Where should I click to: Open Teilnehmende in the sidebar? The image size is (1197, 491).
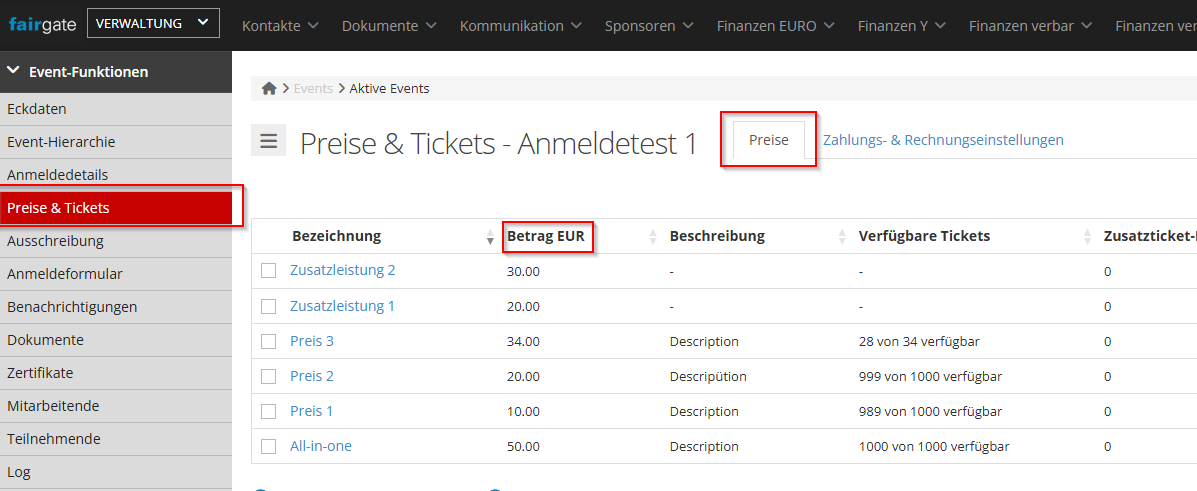(54, 439)
